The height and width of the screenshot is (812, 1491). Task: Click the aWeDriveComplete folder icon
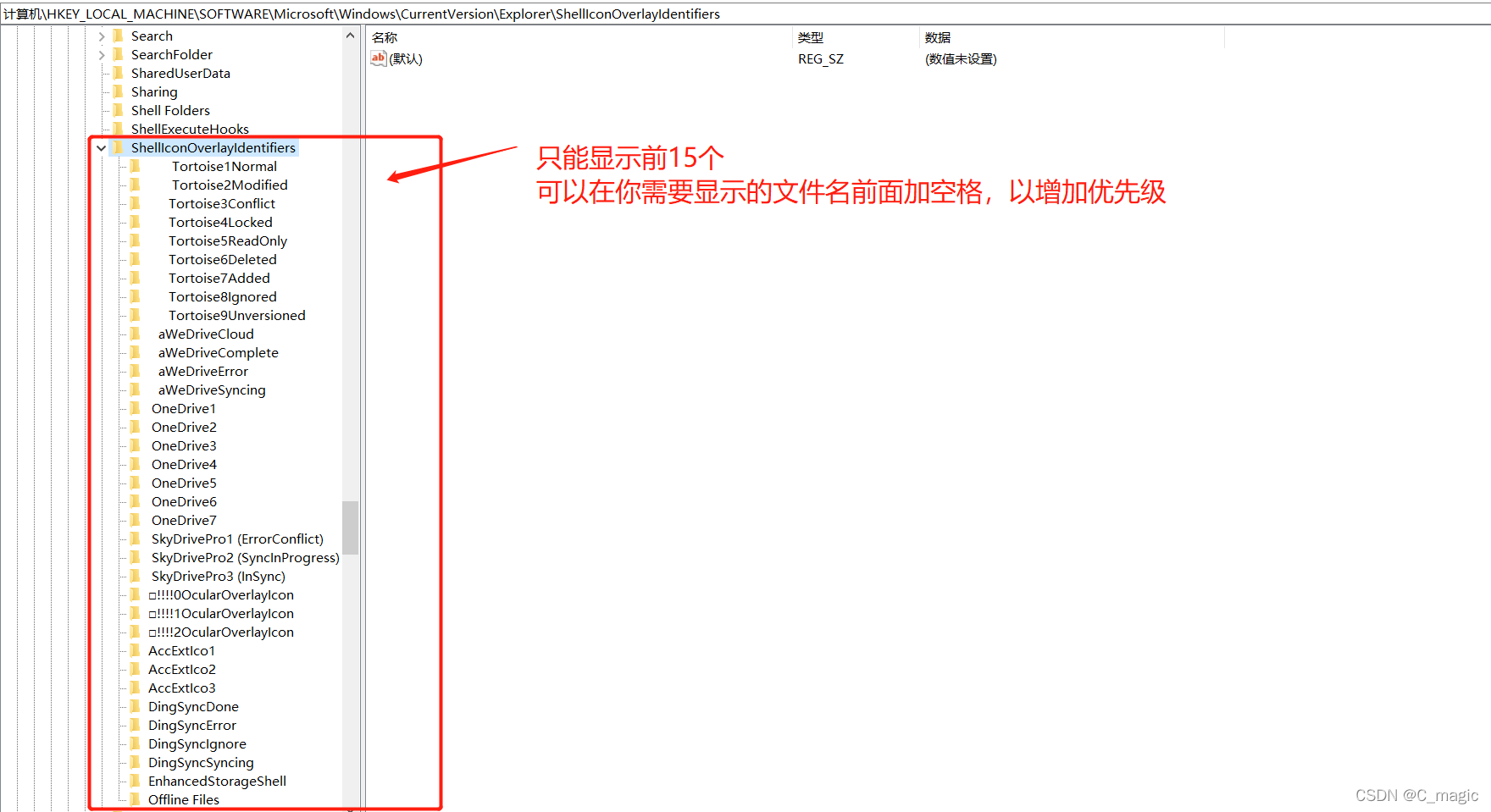tap(136, 352)
